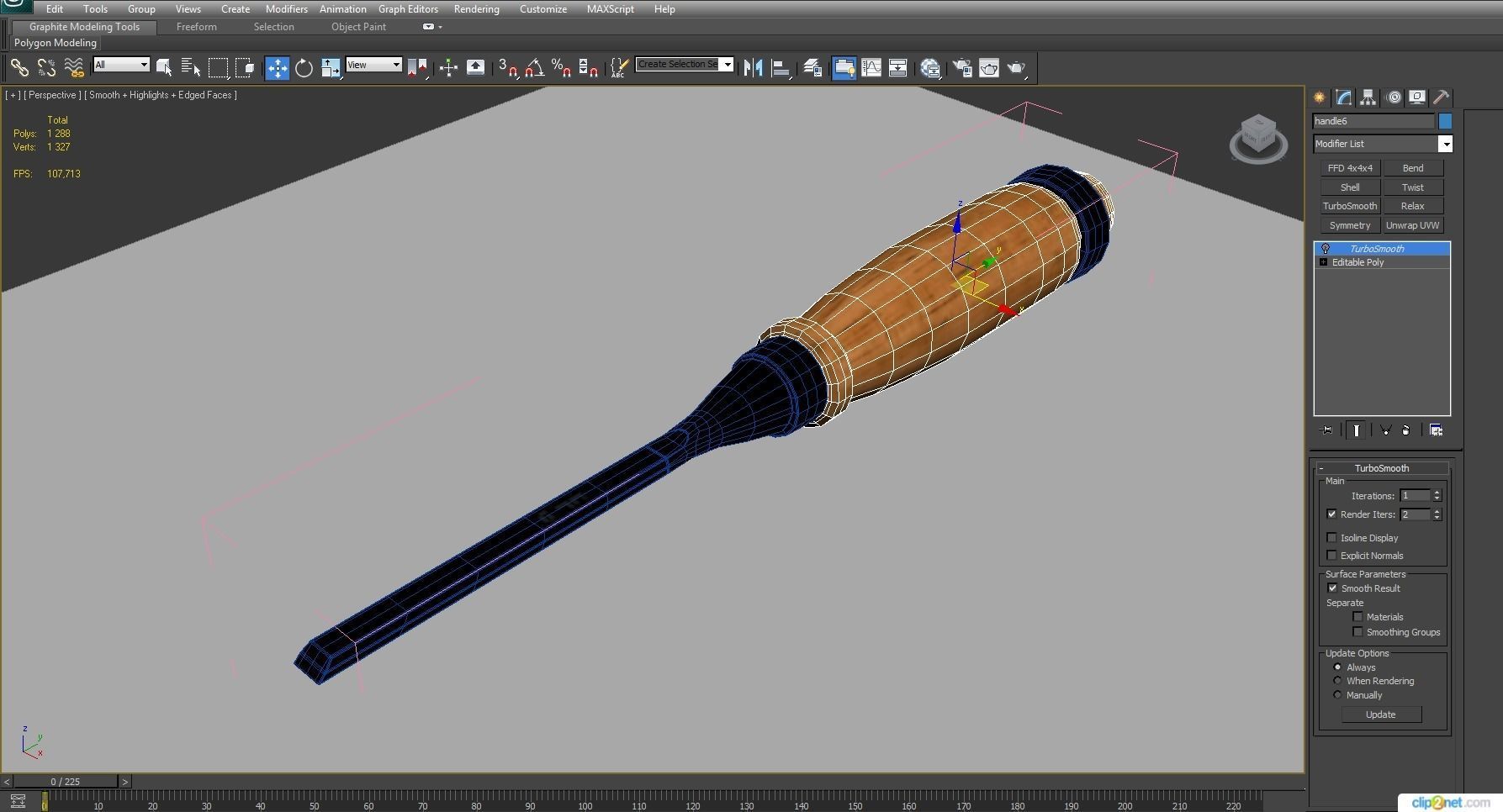This screenshot has height=812, width=1503.
Task: Open Rendered Frame Window icon
Action: pos(989,68)
